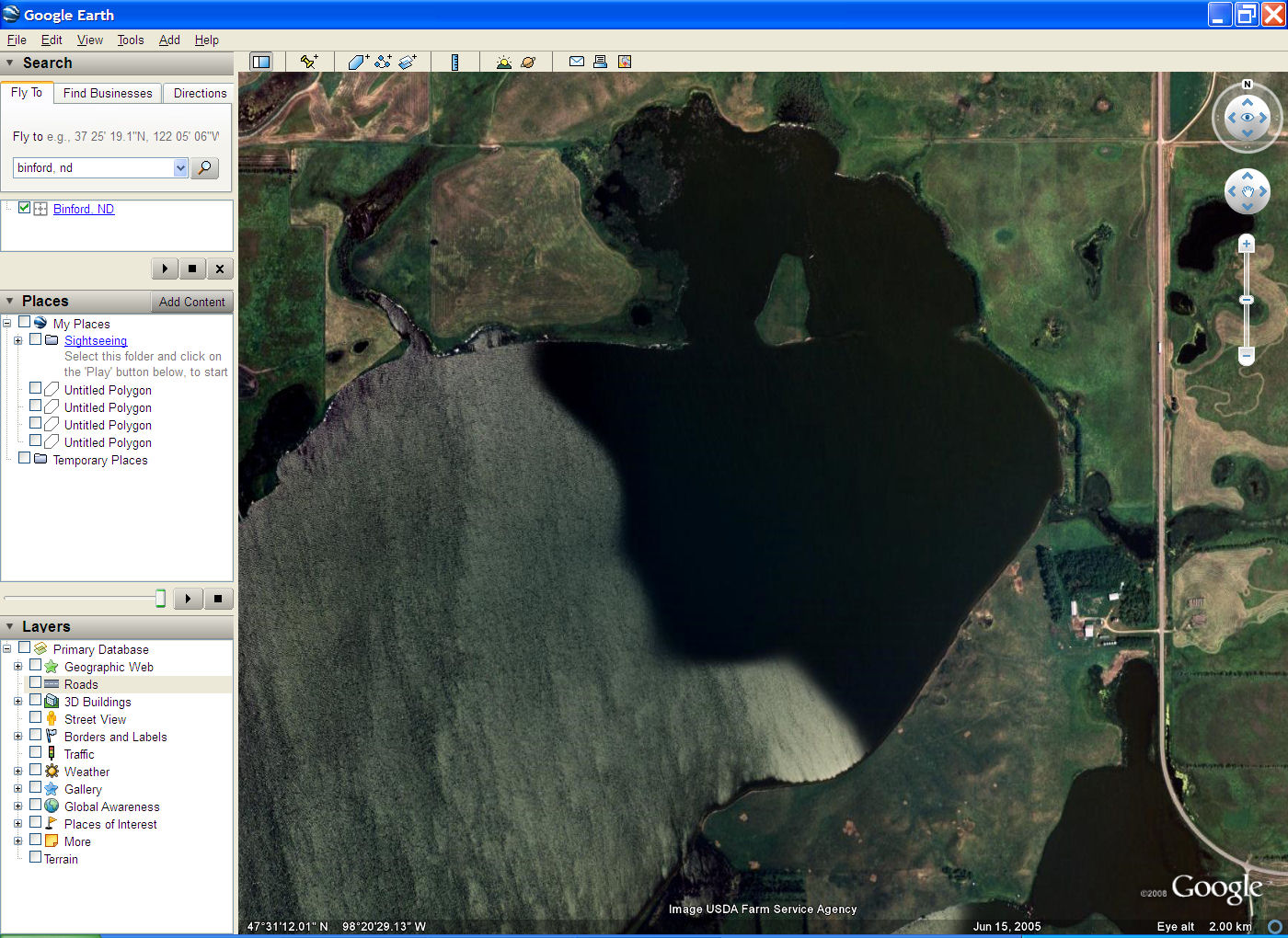The width and height of the screenshot is (1288, 938).
Task: Click the move joystick hand center
Action: [1248, 191]
